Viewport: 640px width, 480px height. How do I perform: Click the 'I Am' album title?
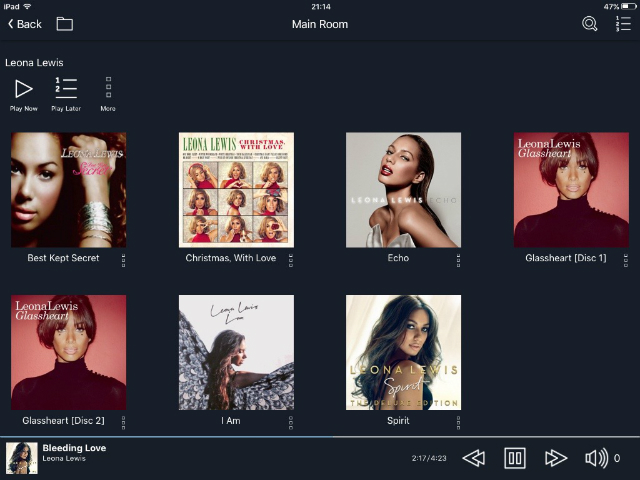(x=231, y=420)
